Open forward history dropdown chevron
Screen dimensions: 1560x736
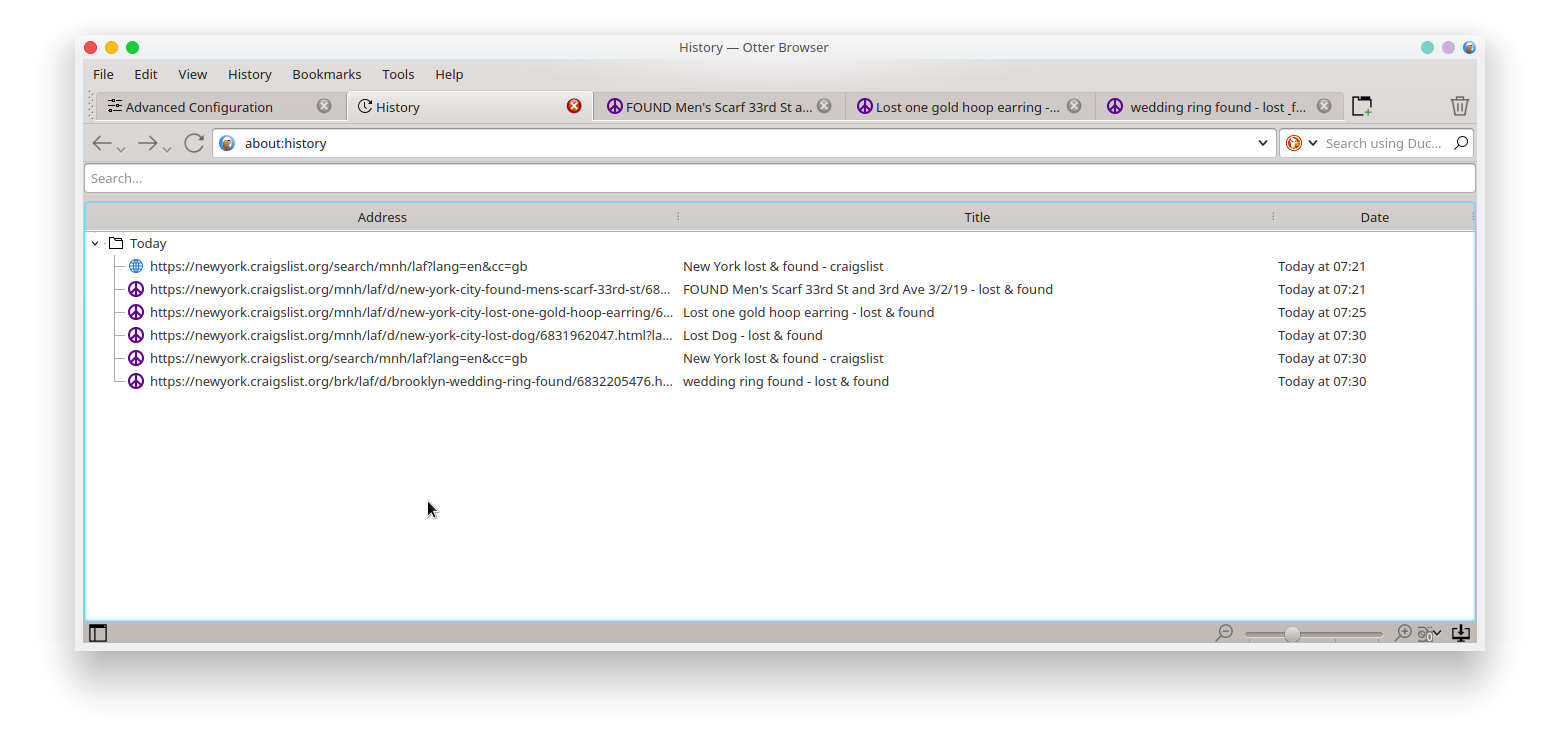[x=167, y=149]
